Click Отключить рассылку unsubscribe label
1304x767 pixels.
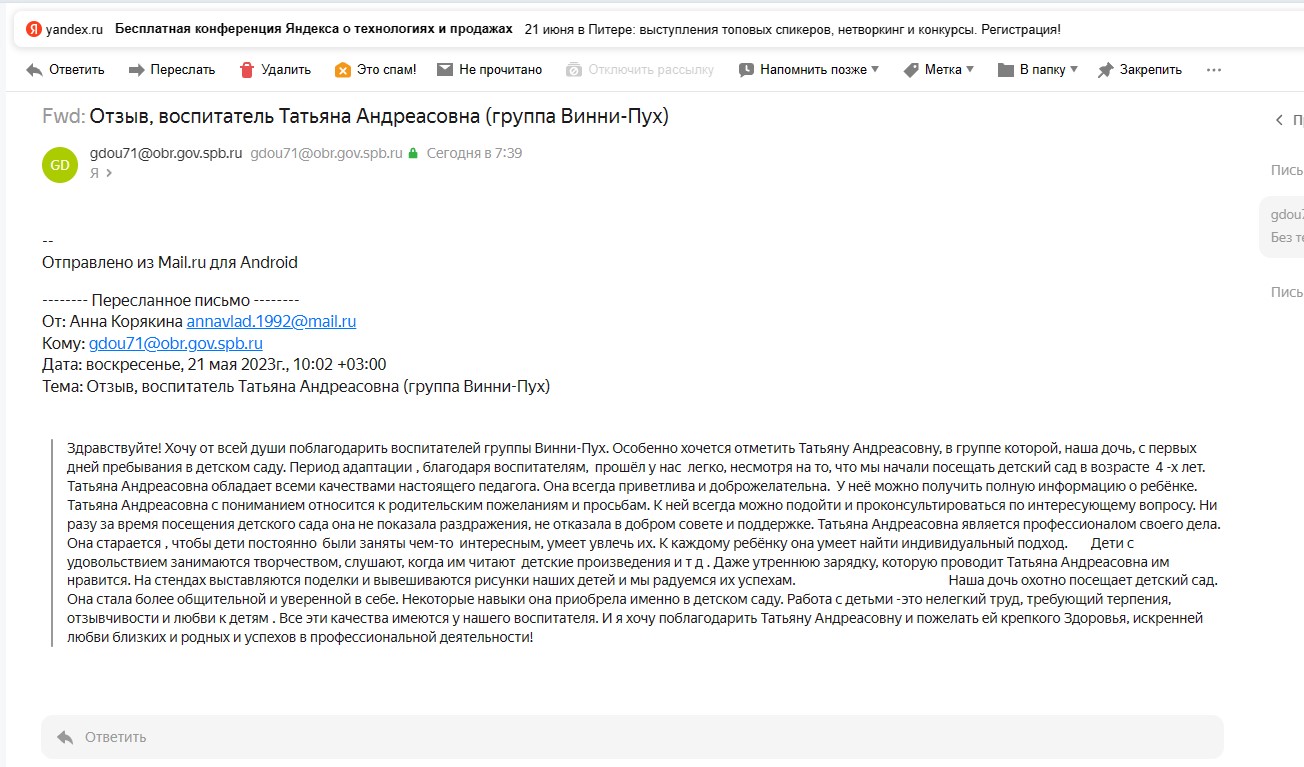tap(651, 70)
